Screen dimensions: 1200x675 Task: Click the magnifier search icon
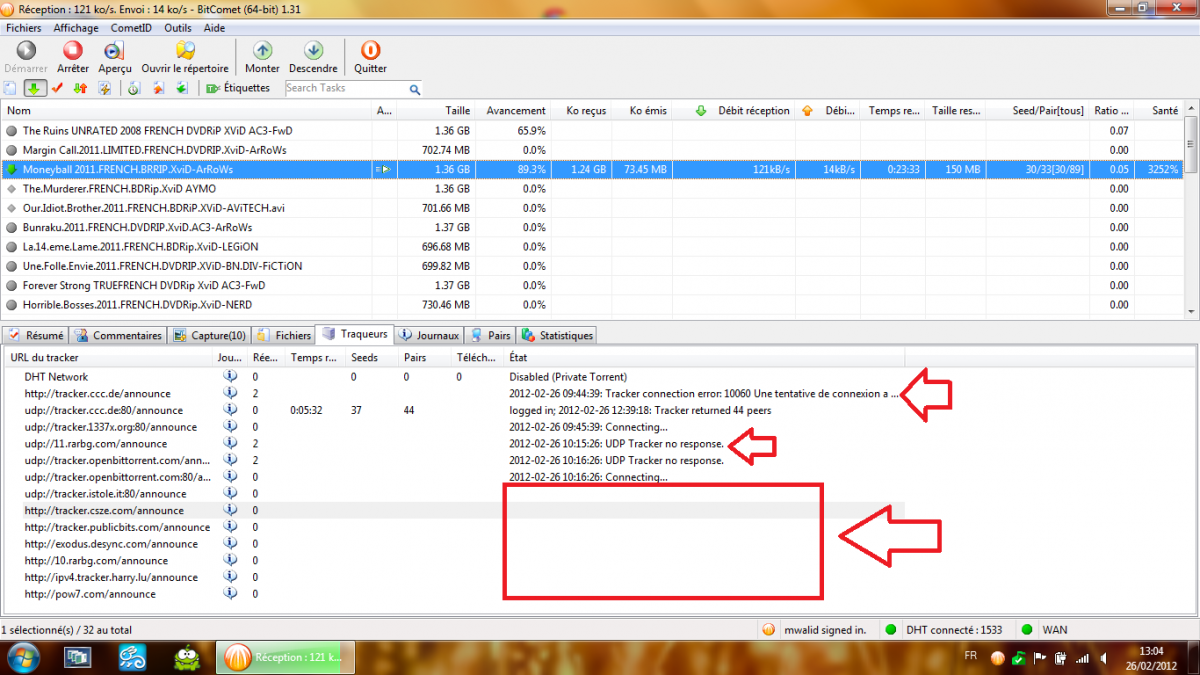pos(415,89)
